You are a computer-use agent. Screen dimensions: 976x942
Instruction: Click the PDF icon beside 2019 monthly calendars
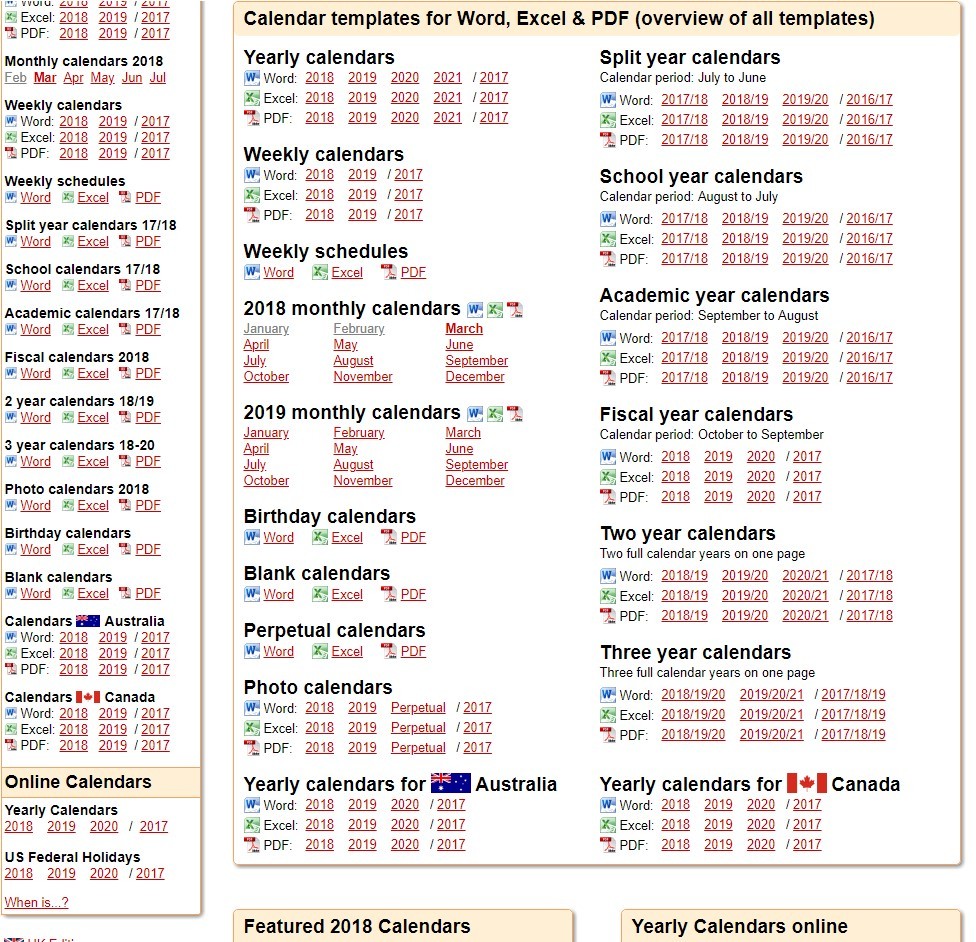coord(515,413)
